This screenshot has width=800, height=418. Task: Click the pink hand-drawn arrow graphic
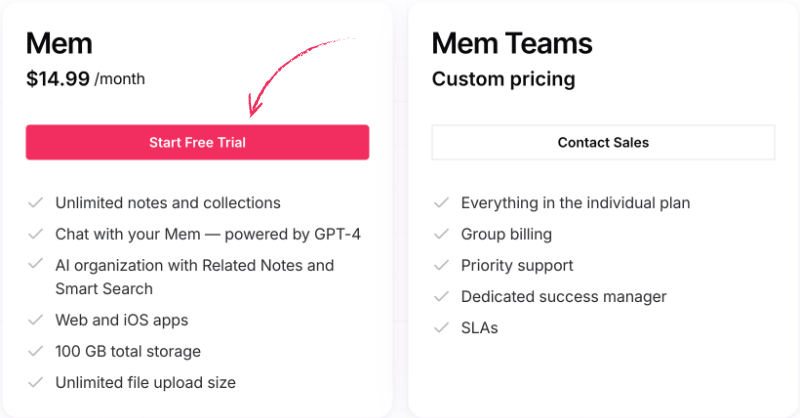(x=298, y=77)
